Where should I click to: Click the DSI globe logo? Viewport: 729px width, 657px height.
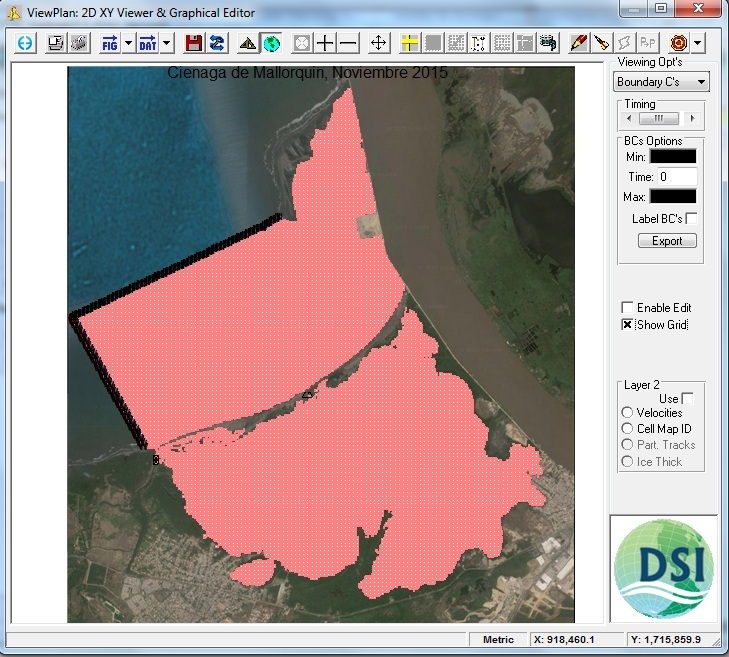point(664,569)
